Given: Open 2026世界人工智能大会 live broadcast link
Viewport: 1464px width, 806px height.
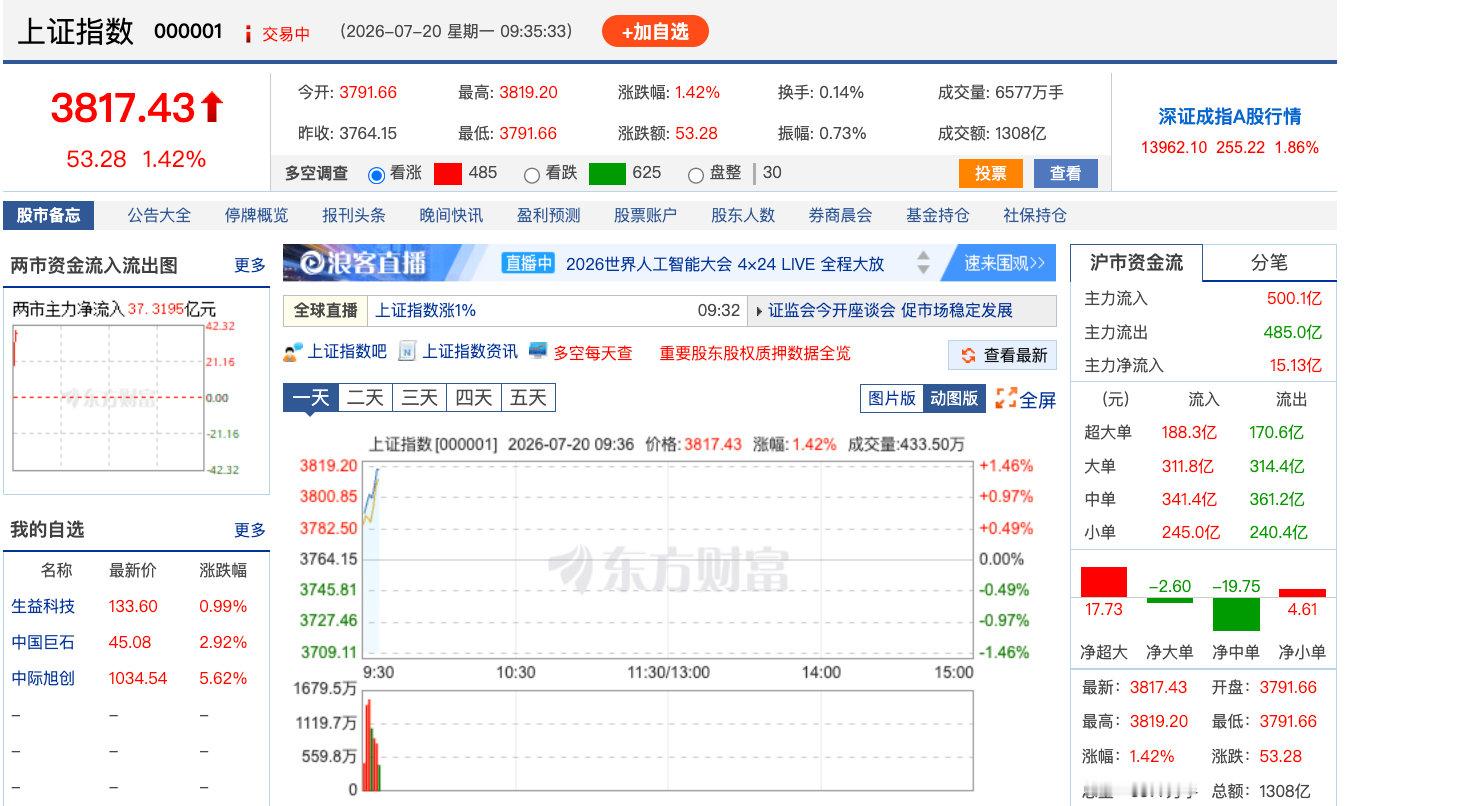Looking at the screenshot, I should pyautogui.click(x=725, y=264).
